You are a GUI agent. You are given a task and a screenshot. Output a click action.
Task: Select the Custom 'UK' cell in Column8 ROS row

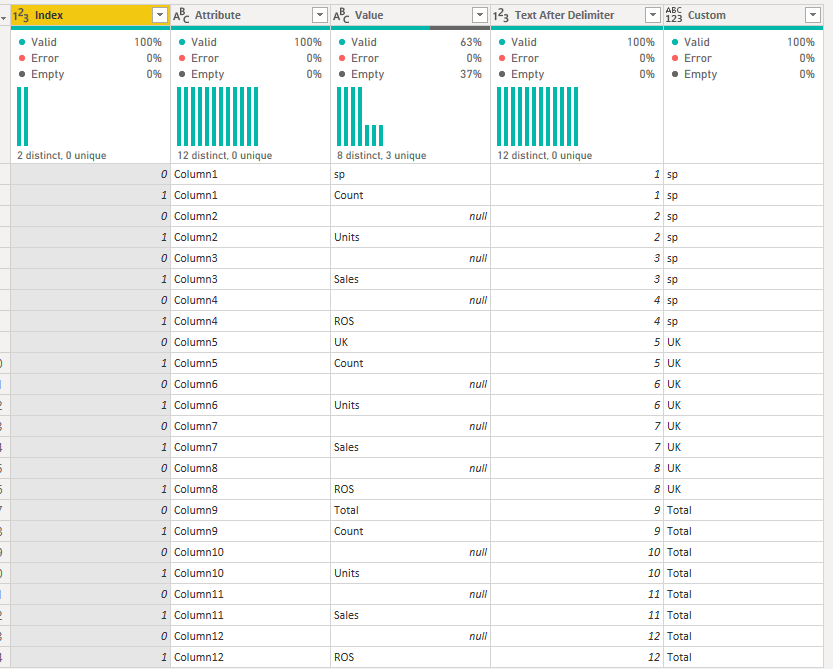point(743,489)
